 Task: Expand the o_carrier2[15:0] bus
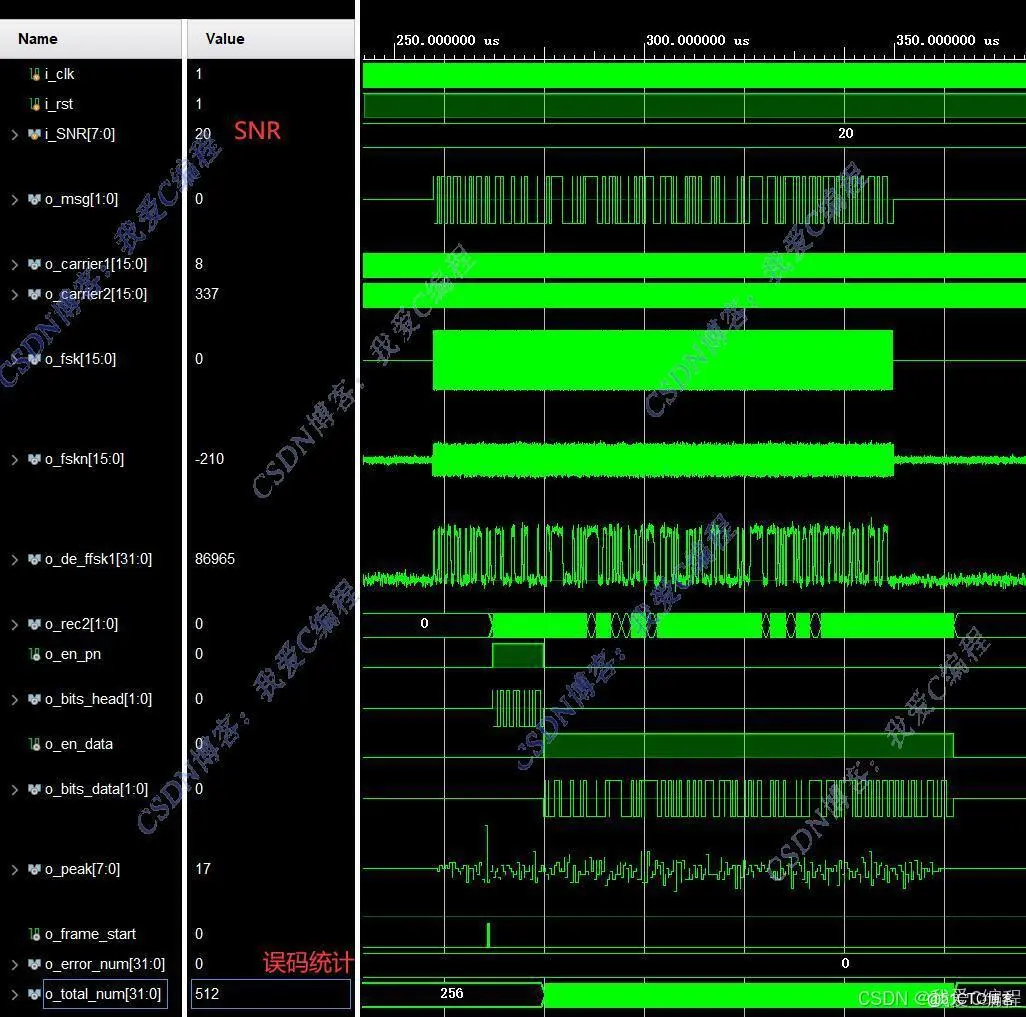(14, 294)
